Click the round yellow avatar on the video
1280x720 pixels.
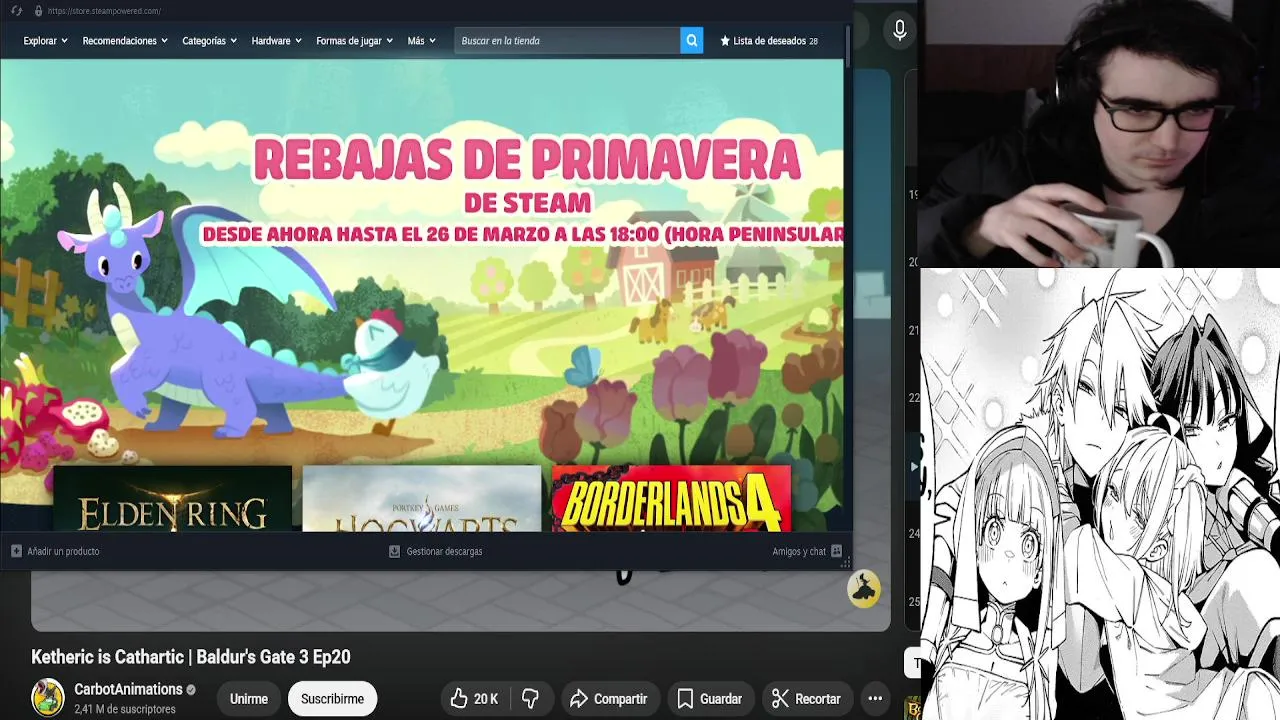click(x=864, y=589)
